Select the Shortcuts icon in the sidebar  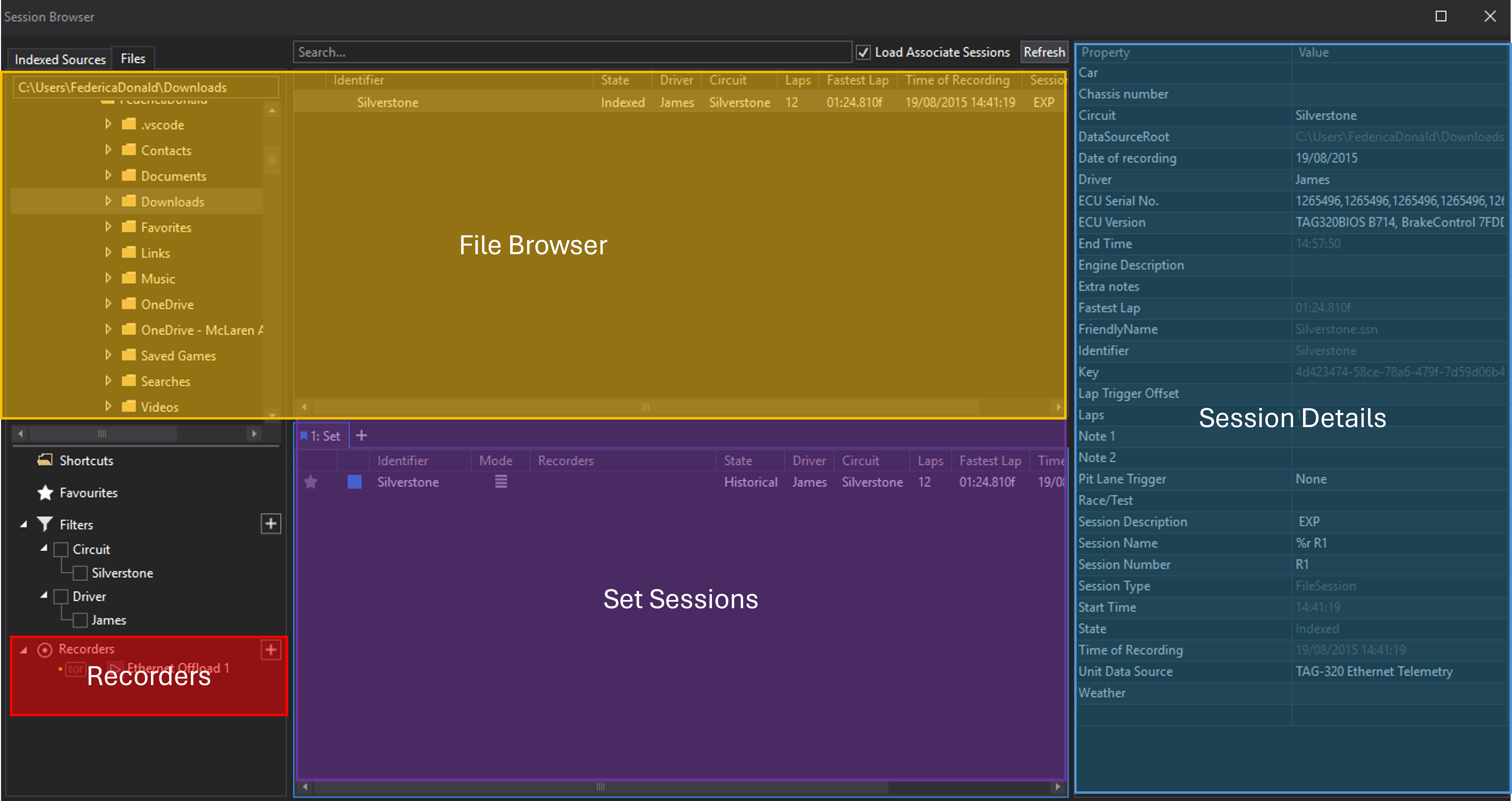tap(45, 460)
